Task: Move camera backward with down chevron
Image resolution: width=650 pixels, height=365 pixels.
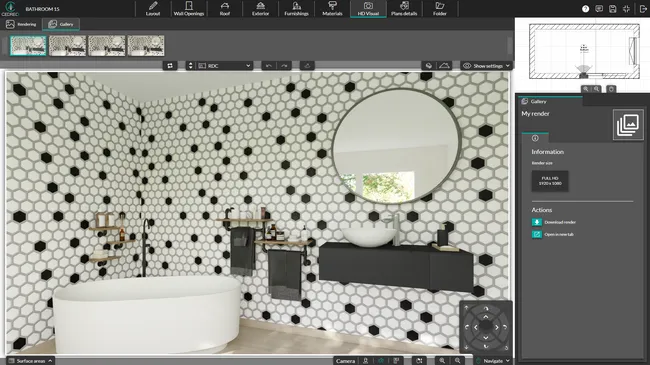Action: (x=486, y=338)
